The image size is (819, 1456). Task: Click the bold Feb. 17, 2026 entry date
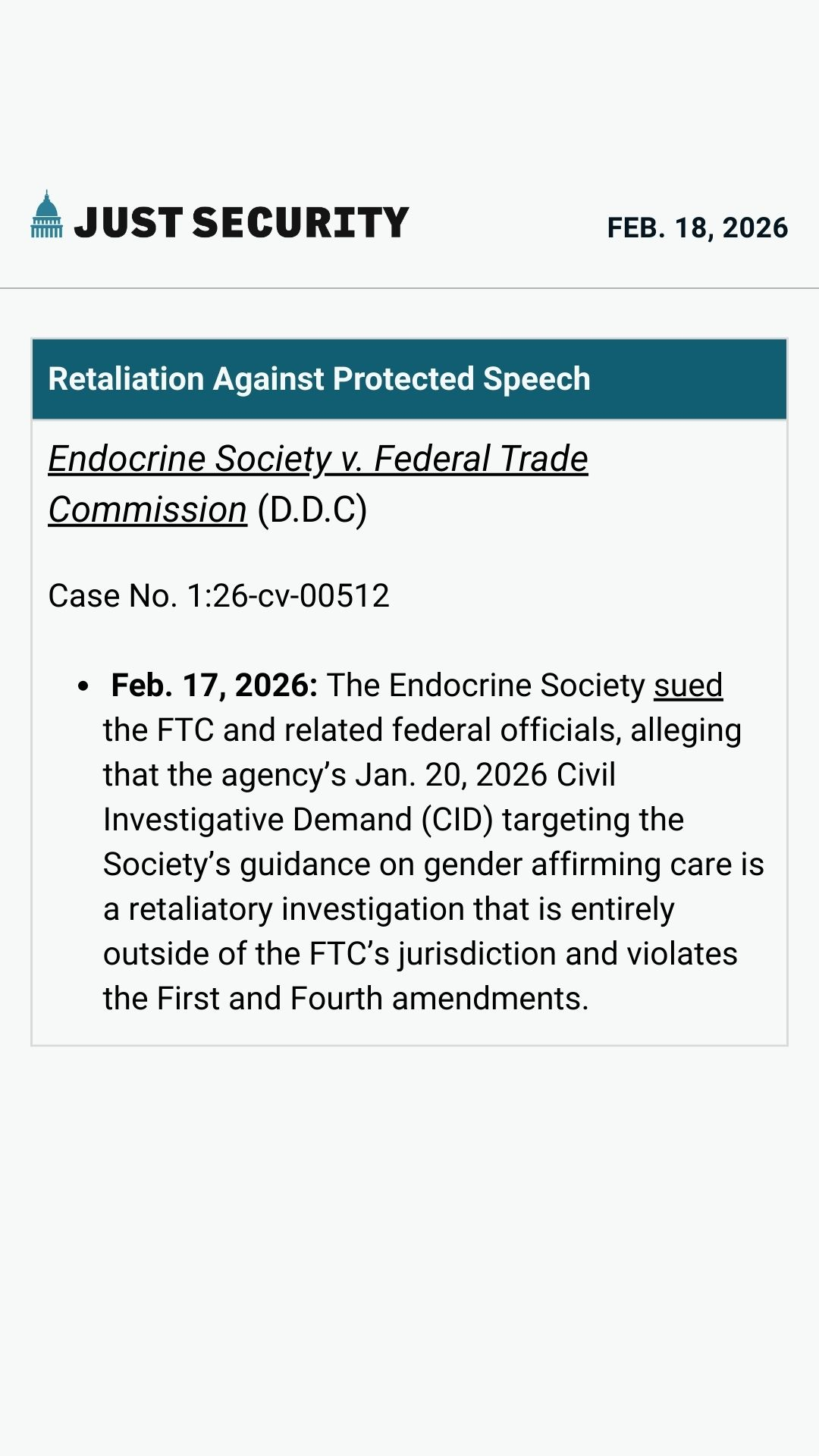214,686
